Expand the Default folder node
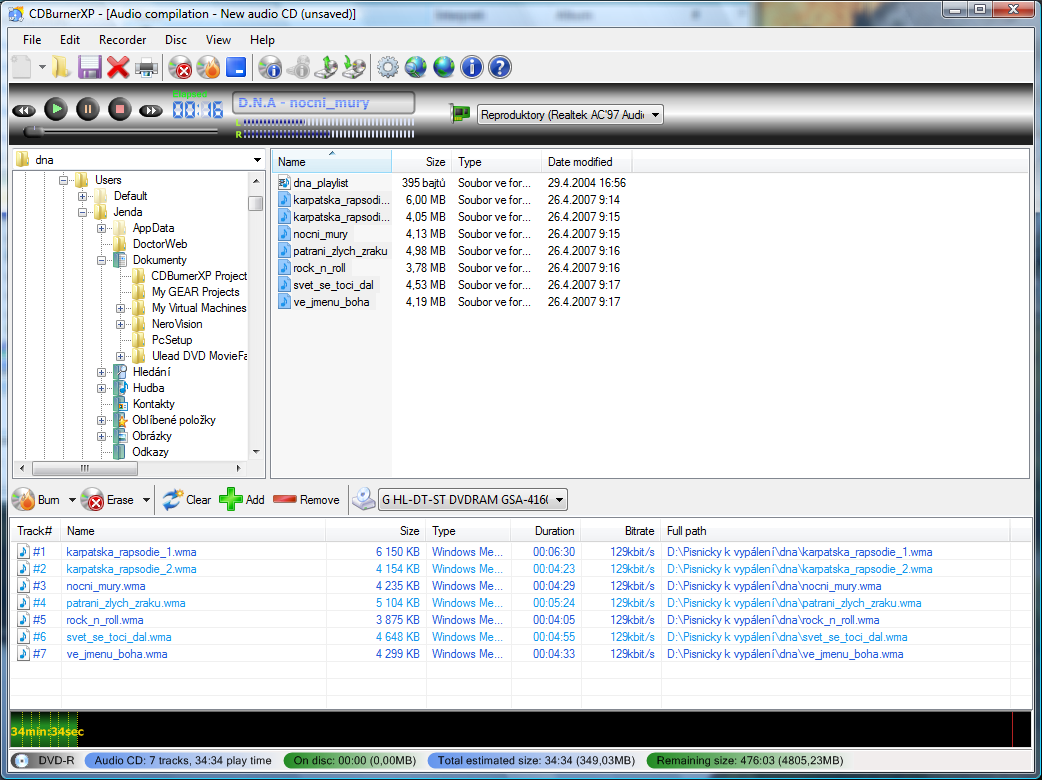This screenshot has width=1042, height=780. (82, 196)
